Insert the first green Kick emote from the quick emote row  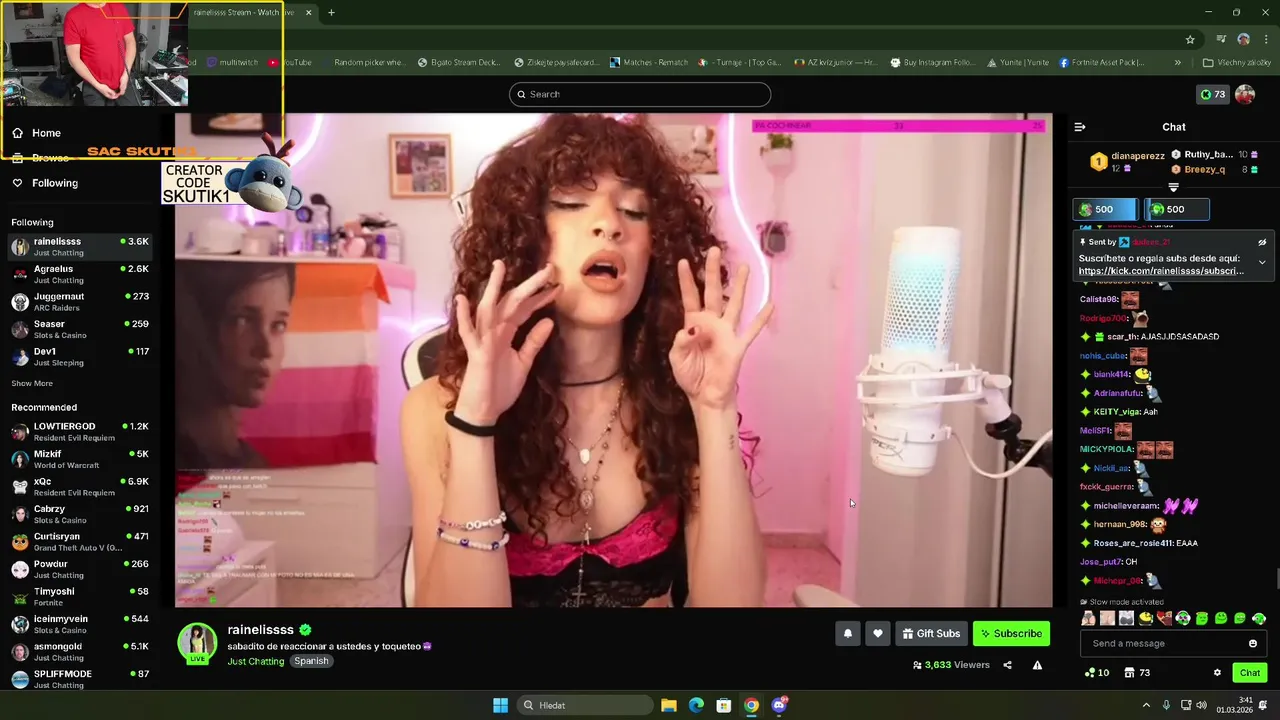[1183, 619]
